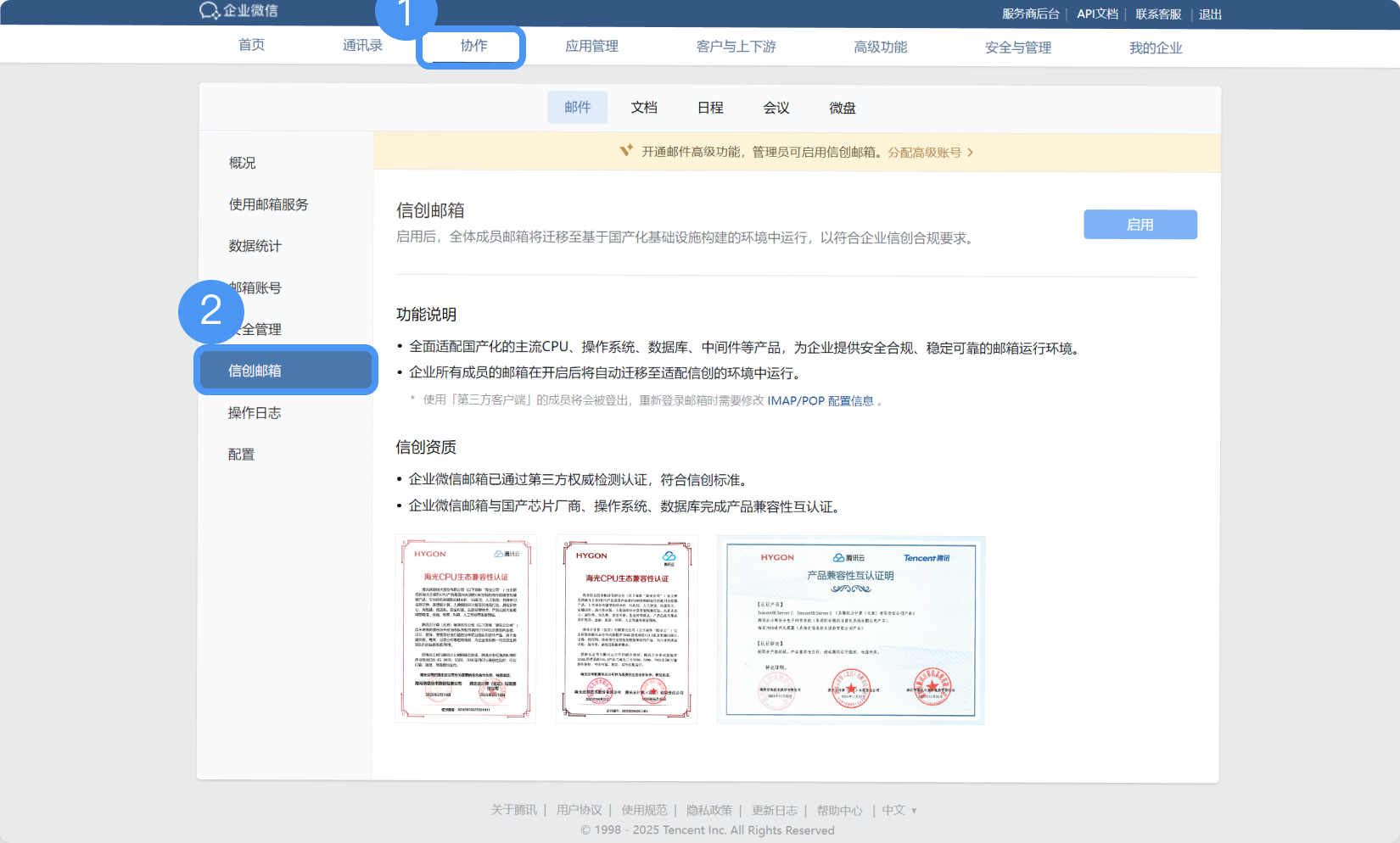Screen dimensions: 1400x843
Task: Select 操作日志 in the sidebar
Action: (255, 413)
